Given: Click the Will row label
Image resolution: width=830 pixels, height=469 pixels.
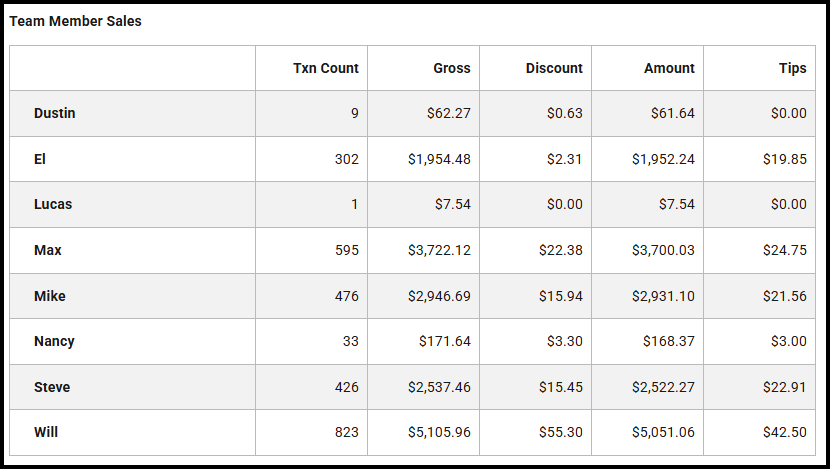Looking at the screenshot, I should click(x=46, y=432).
